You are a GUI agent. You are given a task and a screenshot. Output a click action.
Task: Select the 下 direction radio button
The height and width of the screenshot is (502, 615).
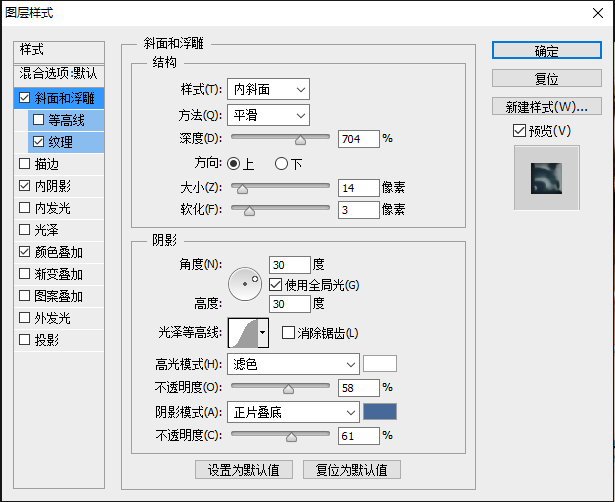click(281, 164)
